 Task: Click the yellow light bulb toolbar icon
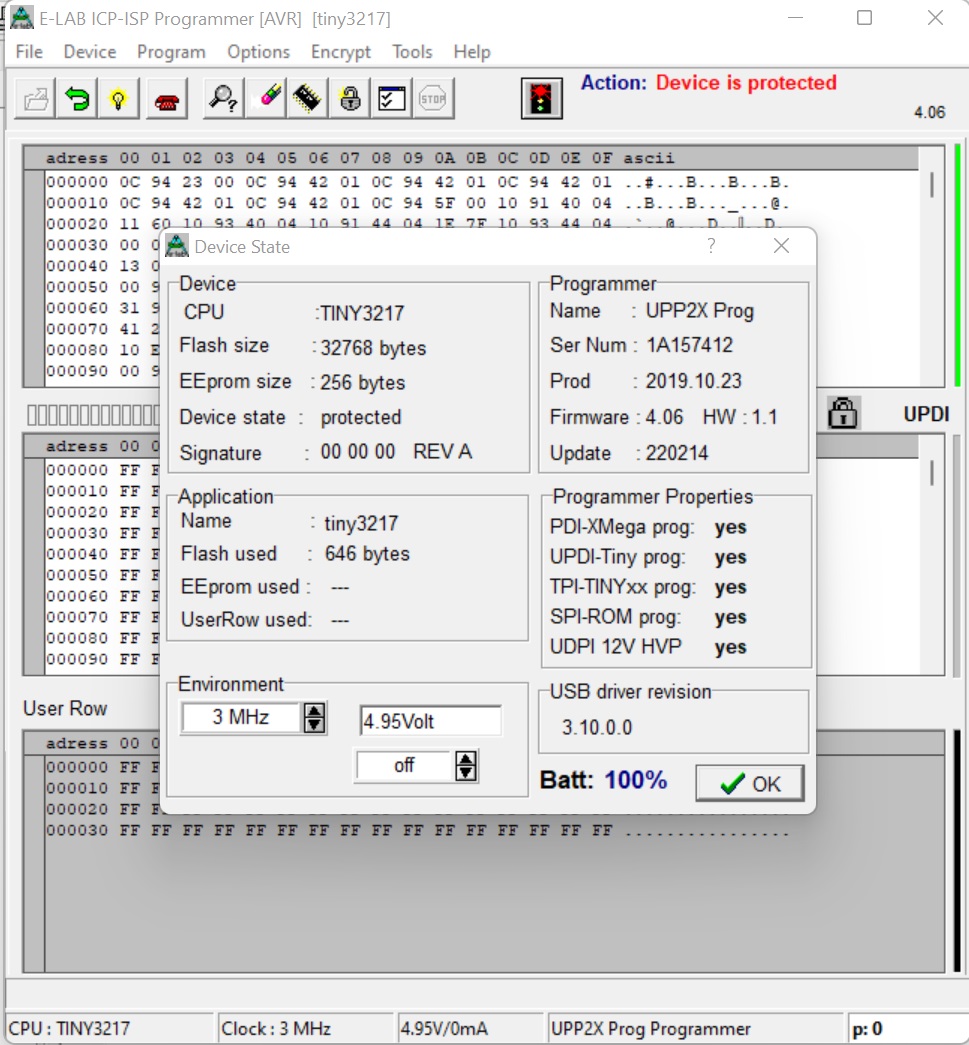[118, 99]
